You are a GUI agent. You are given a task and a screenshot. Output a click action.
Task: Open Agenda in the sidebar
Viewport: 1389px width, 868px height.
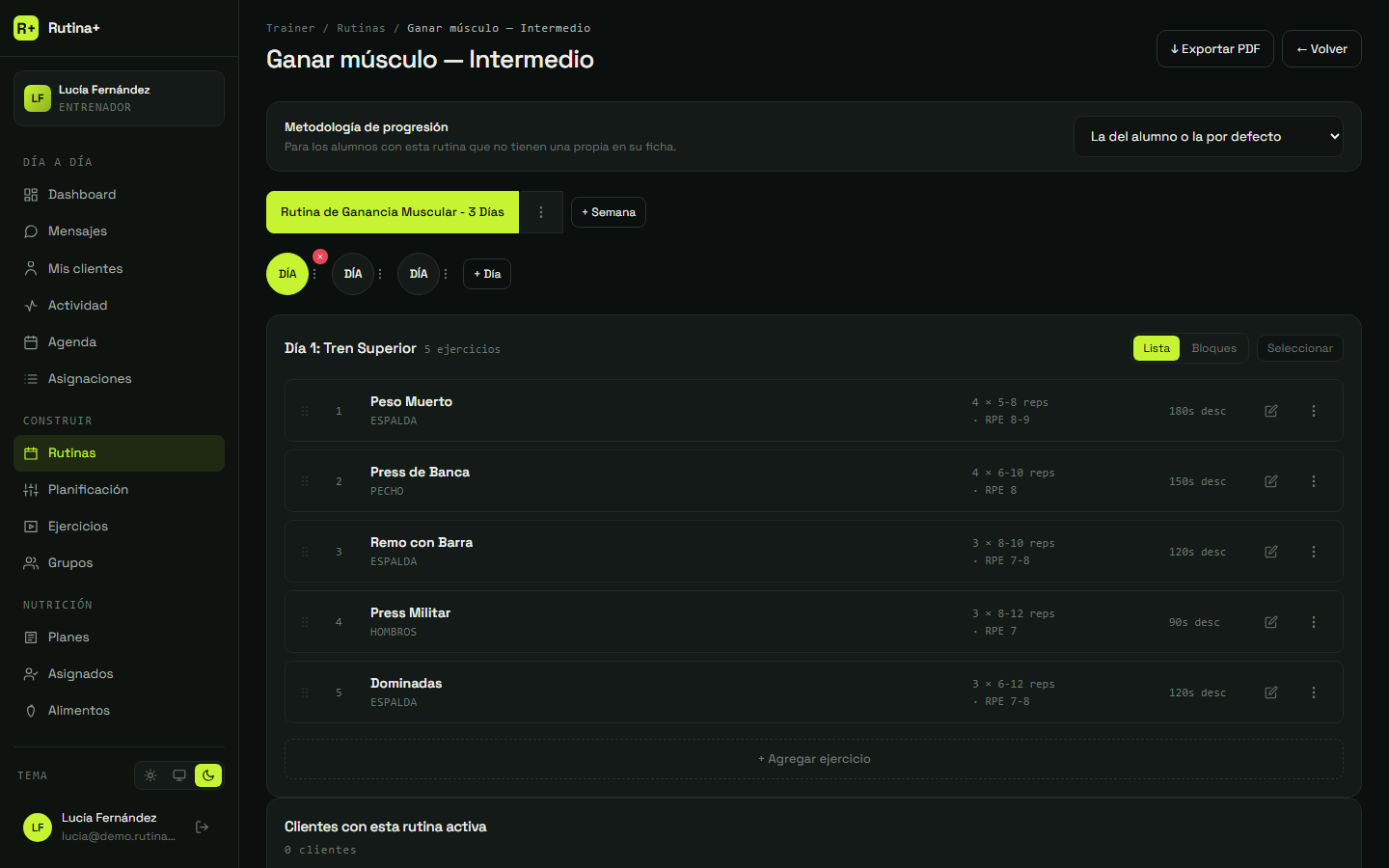(x=119, y=342)
